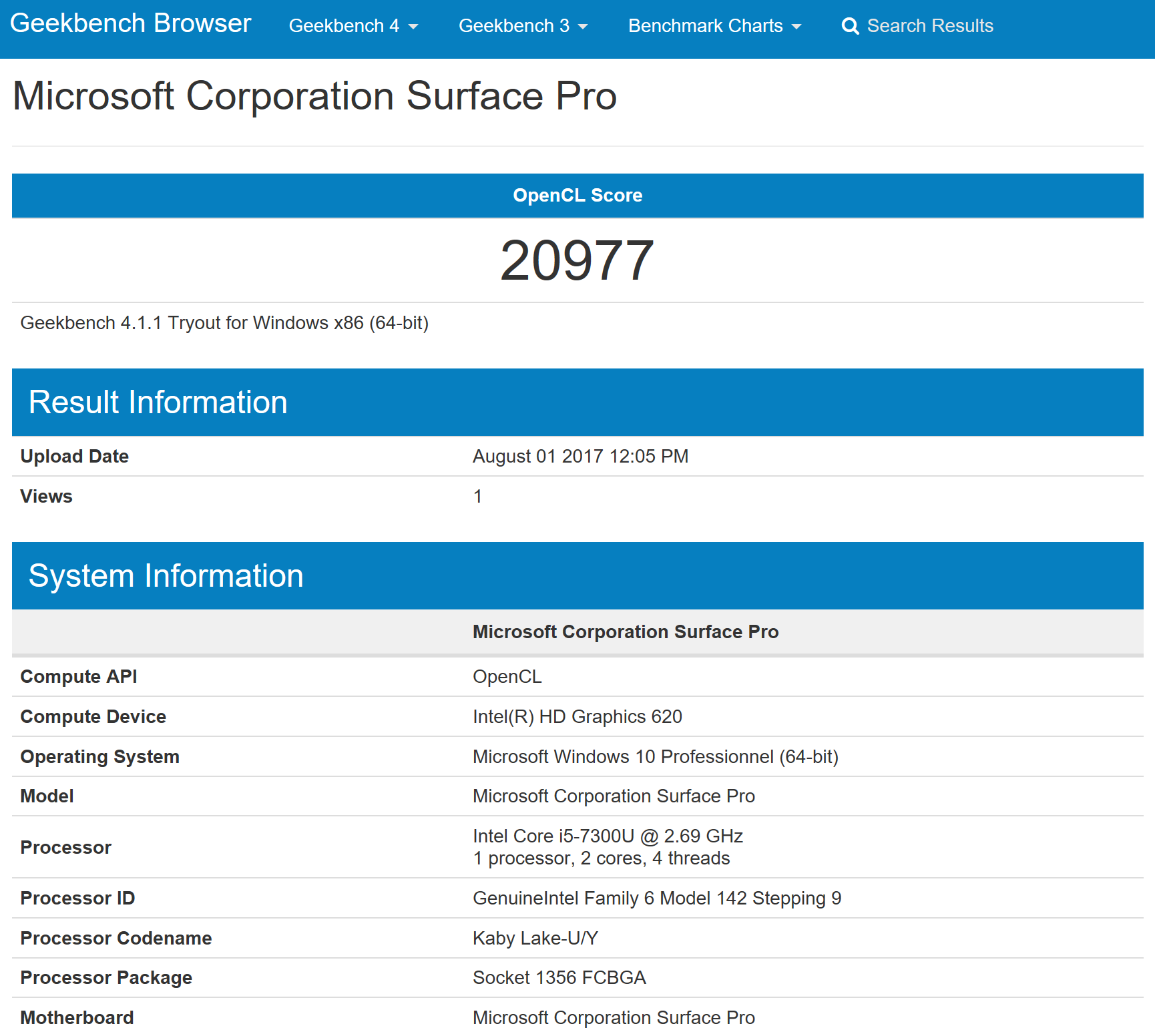Select the Geekbench 4.1.1 Tryout version text
This screenshot has width=1155, height=1036.
pyautogui.click(x=224, y=323)
